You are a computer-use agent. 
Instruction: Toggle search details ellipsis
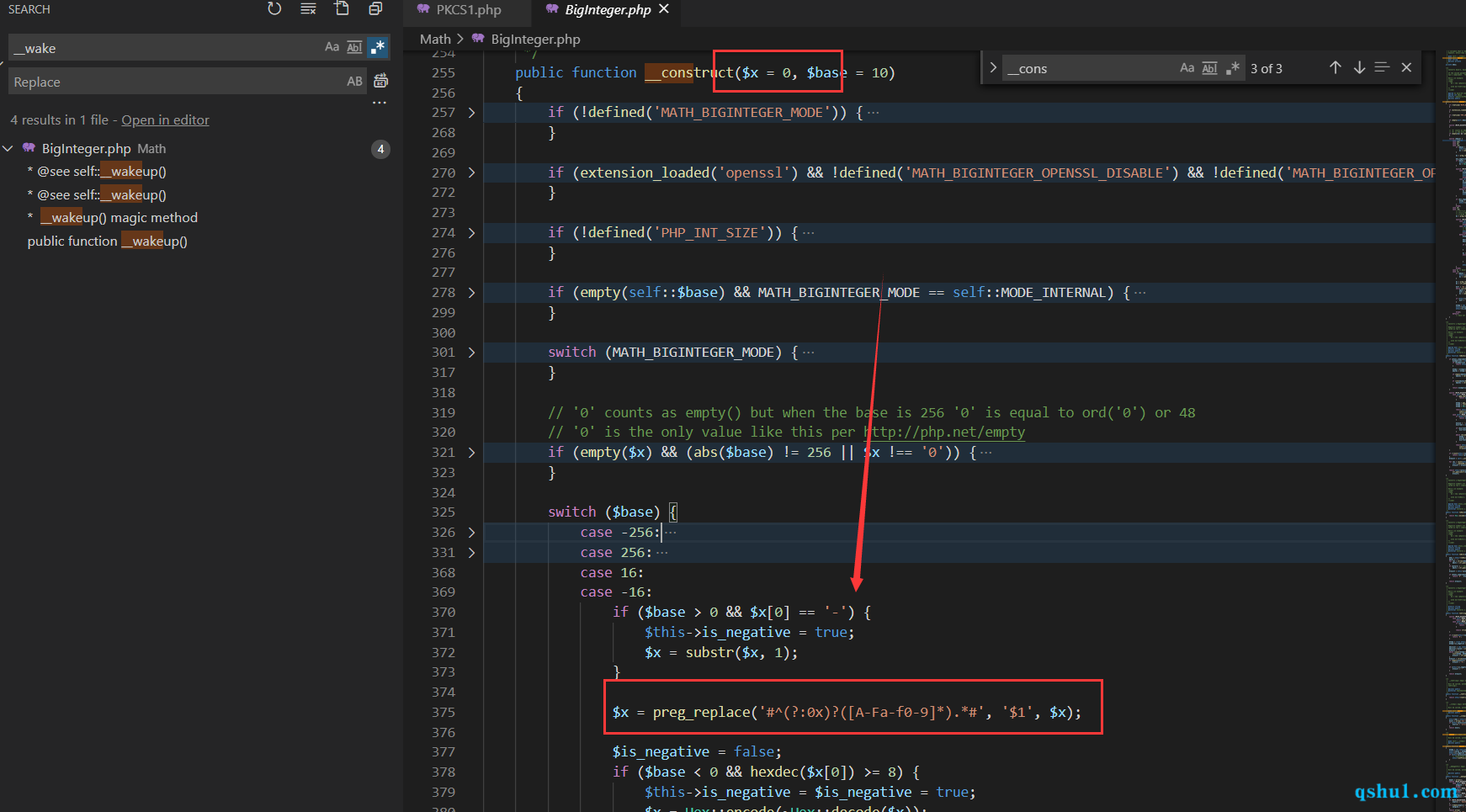click(380, 103)
